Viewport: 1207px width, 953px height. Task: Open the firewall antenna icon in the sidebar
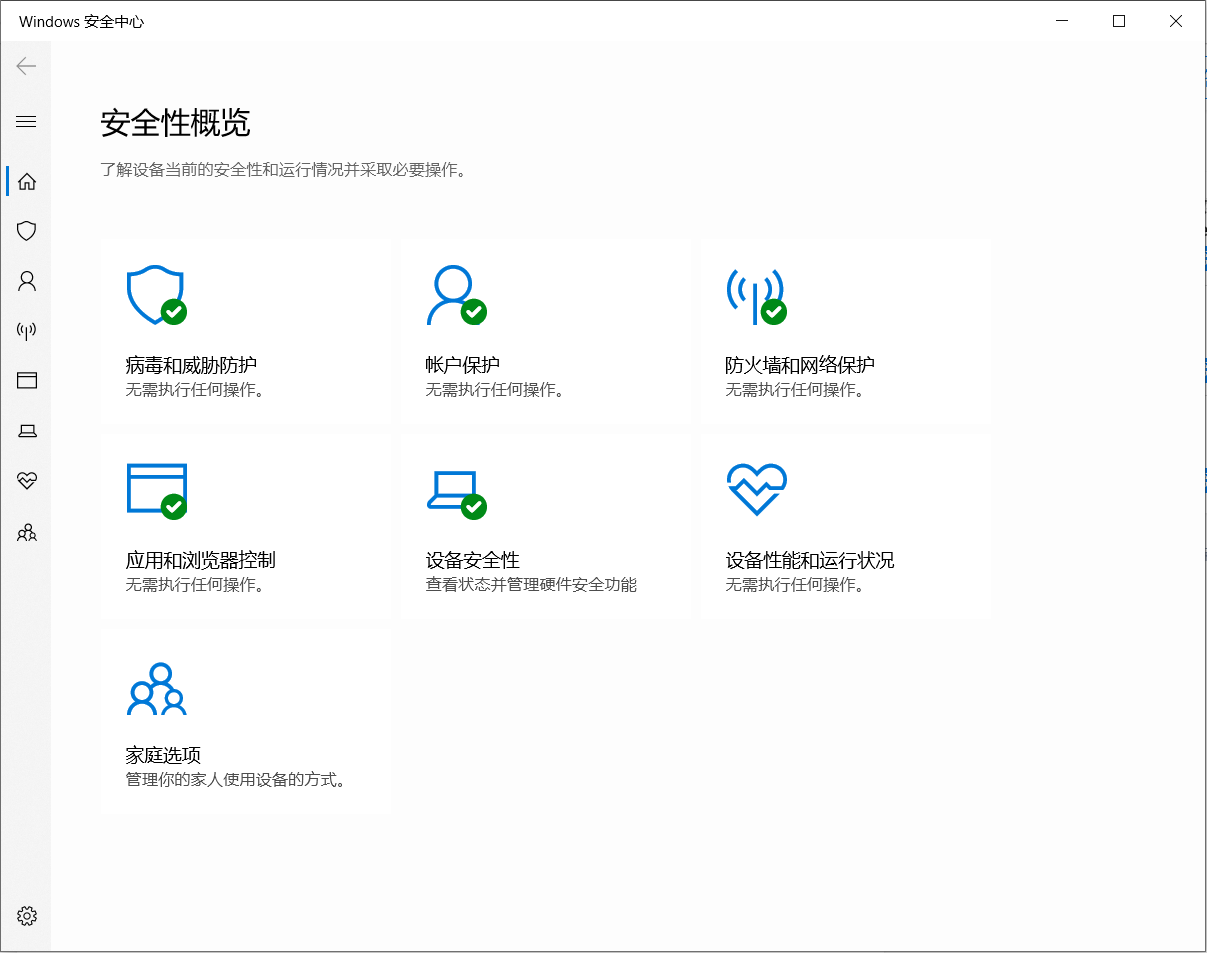click(x=27, y=330)
